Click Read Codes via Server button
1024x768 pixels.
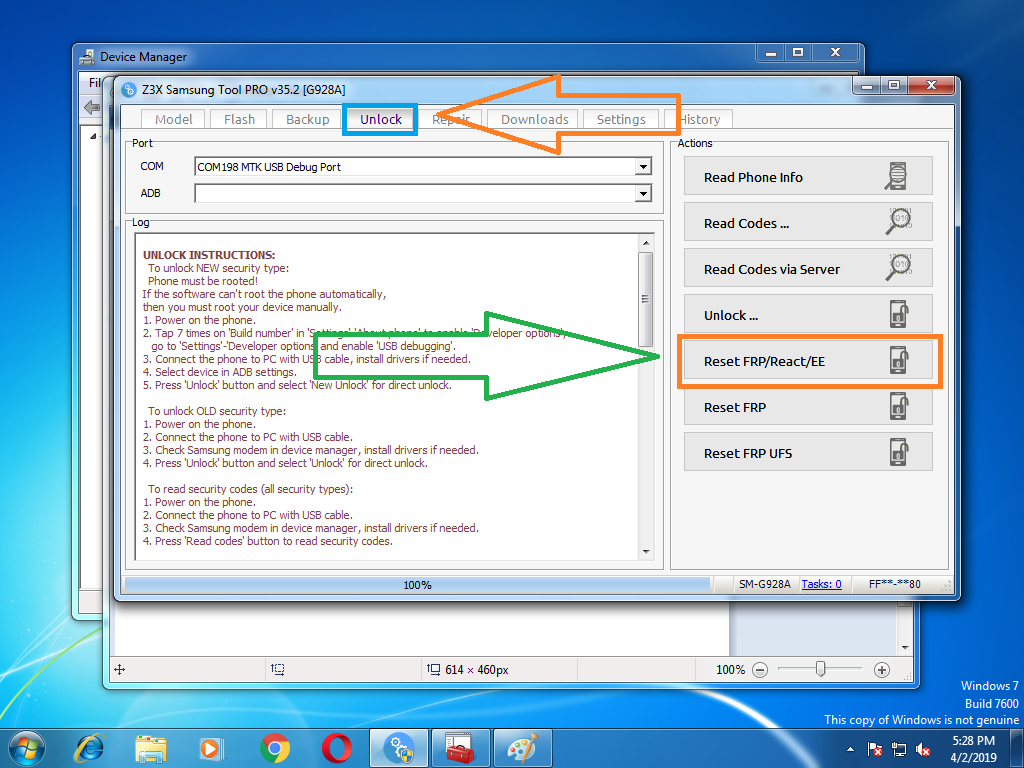pos(808,268)
